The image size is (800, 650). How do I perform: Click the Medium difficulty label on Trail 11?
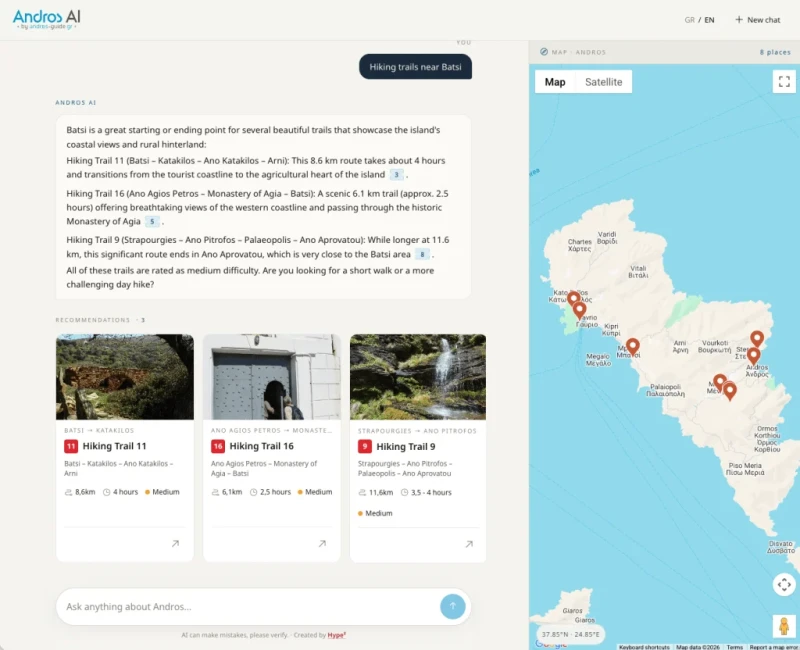coord(162,492)
